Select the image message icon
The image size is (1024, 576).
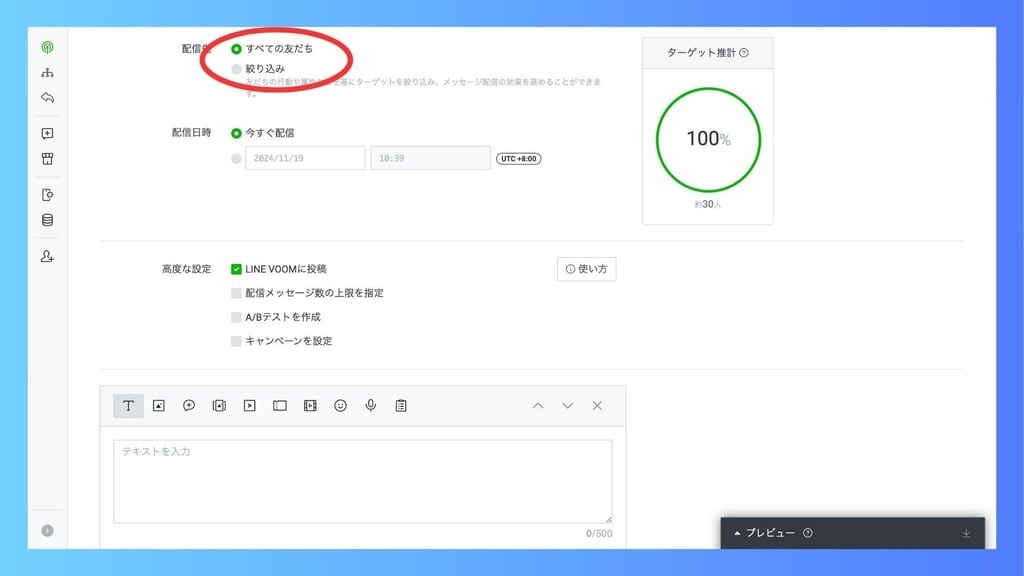159,406
